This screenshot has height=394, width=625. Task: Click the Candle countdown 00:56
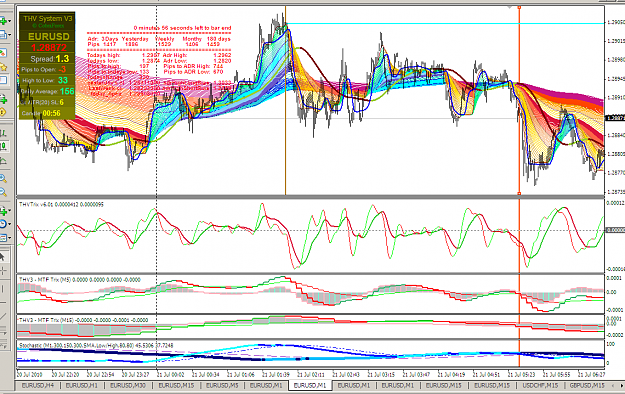51,113
